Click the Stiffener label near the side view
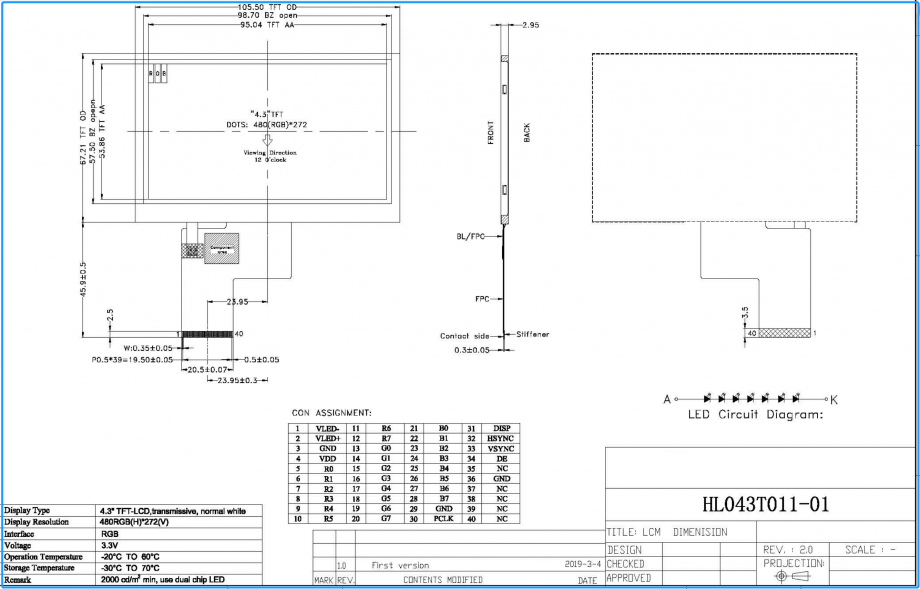The height and width of the screenshot is (589, 920). pyautogui.click(x=532, y=334)
